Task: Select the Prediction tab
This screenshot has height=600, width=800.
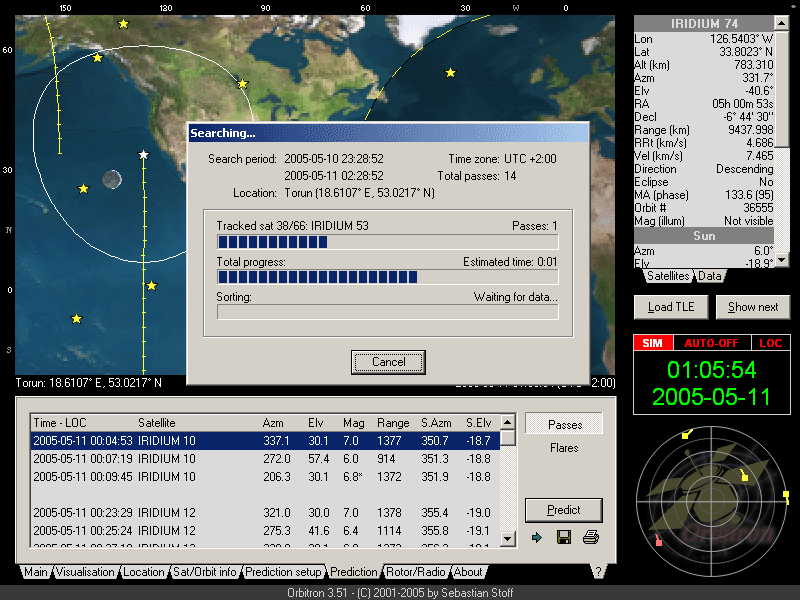Action: (x=353, y=572)
